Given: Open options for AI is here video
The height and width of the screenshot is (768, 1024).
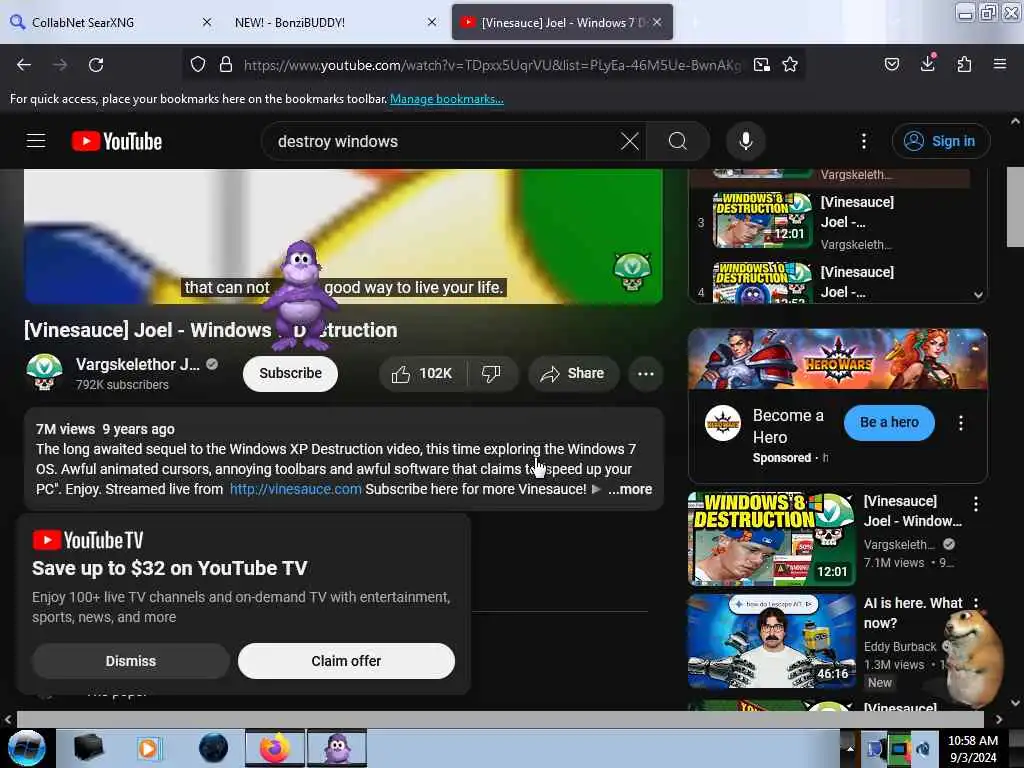Looking at the screenshot, I should coord(976,603).
